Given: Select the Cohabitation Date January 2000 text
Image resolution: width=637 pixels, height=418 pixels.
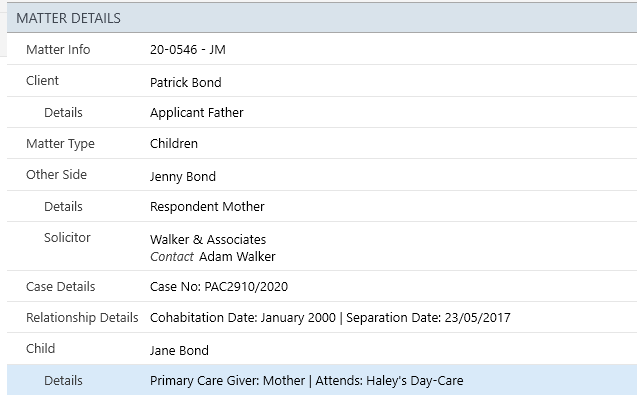Looking at the screenshot, I should 243,318.
